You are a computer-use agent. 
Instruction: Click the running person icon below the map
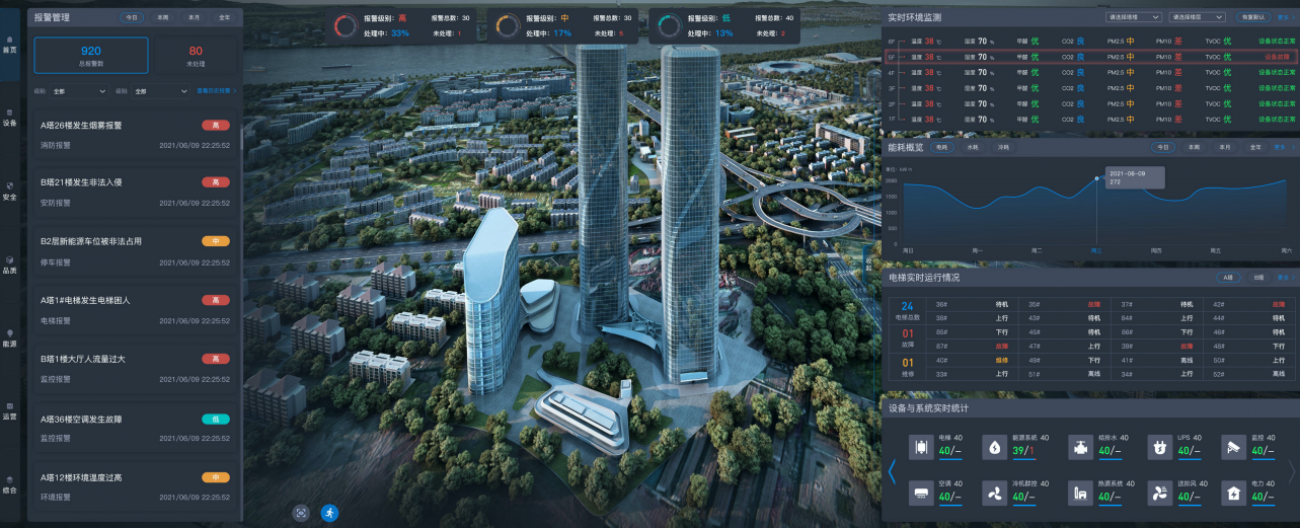(x=330, y=512)
